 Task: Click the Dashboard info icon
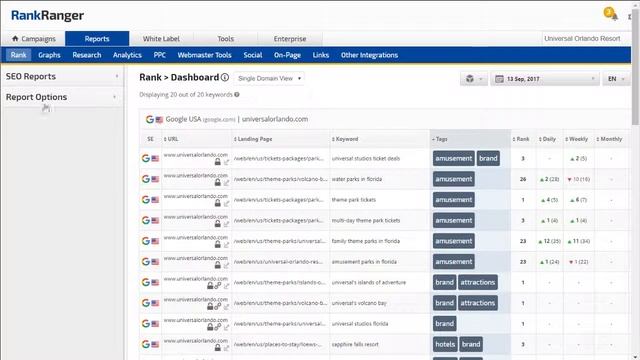pyautogui.click(x=225, y=77)
